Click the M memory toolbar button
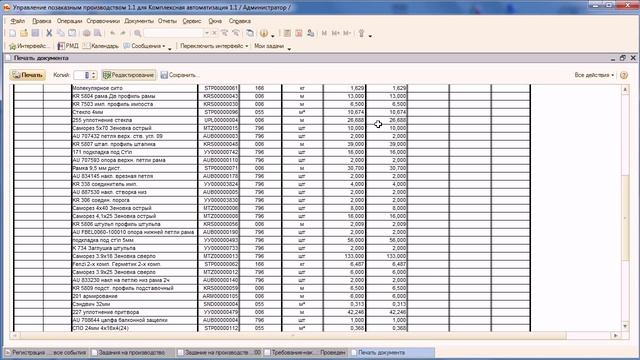Image resolution: width=640 pixels, height=360 pixels. click(324, 33)
